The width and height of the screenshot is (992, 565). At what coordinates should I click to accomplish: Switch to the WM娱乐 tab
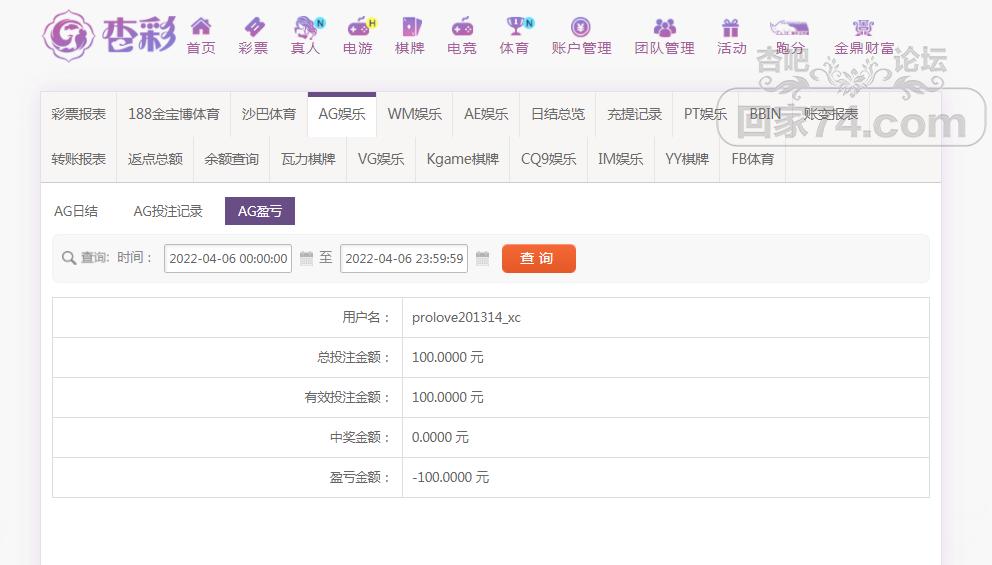pos(414,114)
